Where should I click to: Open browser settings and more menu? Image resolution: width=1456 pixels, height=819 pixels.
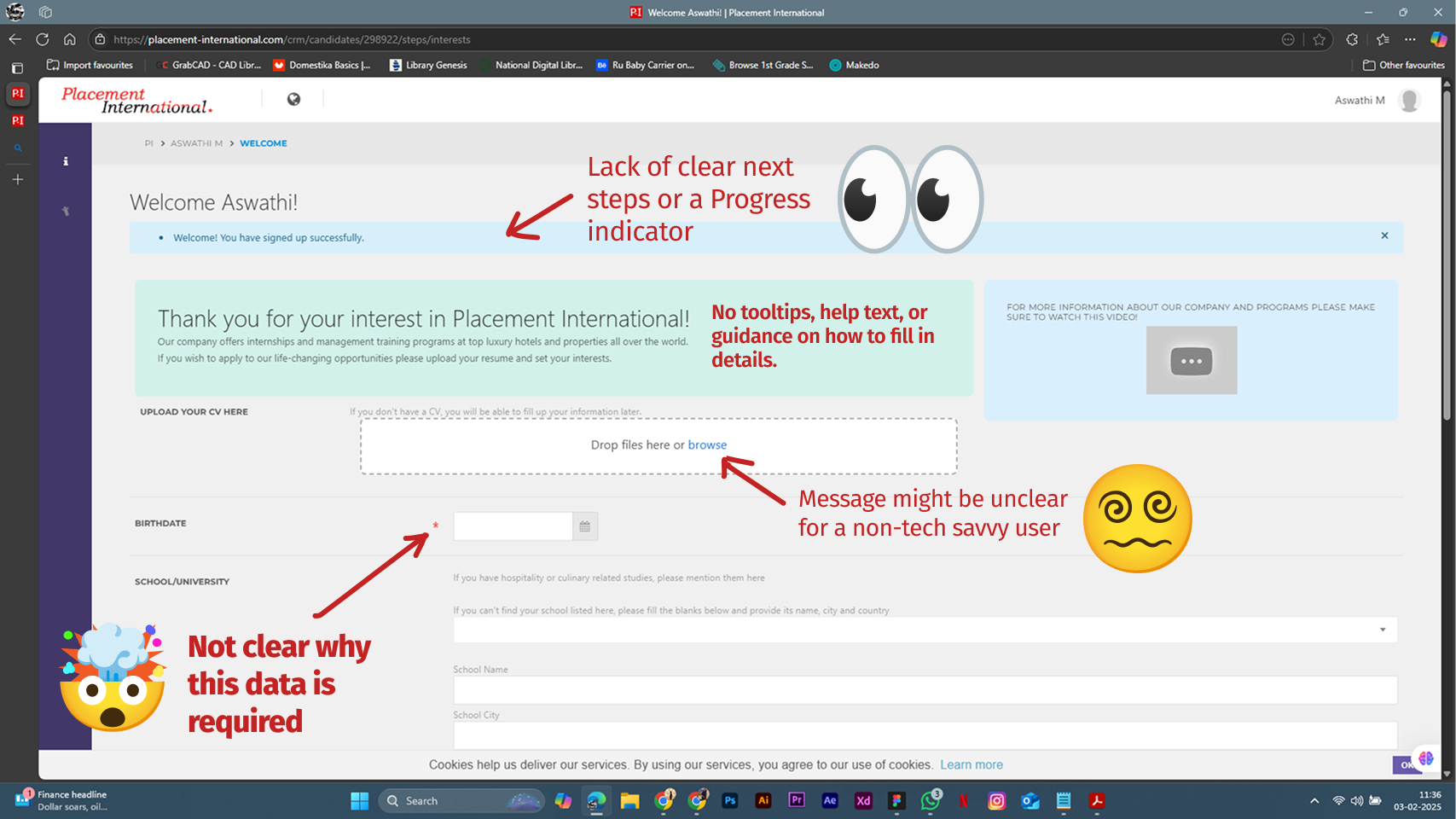[1410, 39]
